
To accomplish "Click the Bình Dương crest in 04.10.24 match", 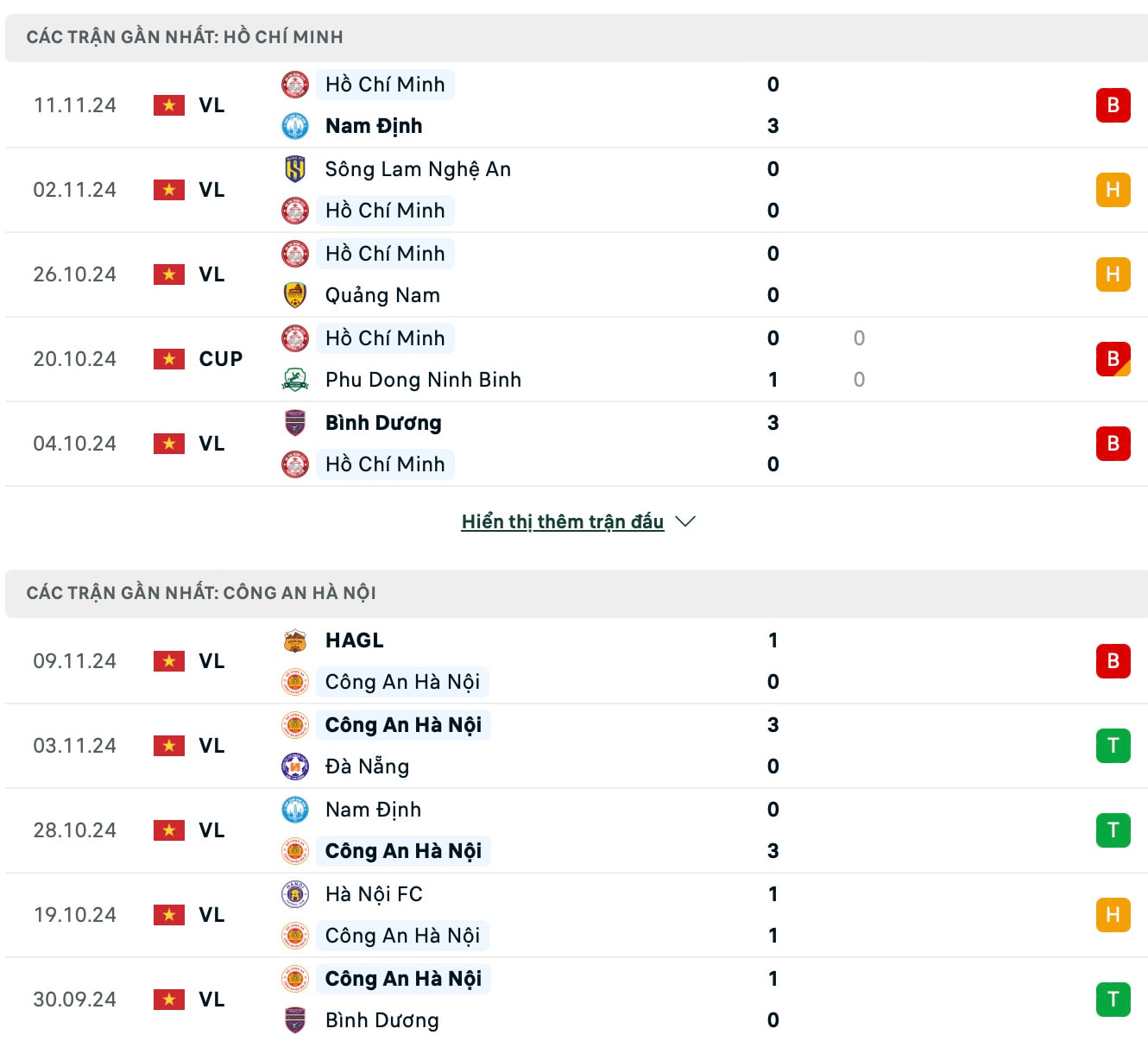I will coord(295,423).
